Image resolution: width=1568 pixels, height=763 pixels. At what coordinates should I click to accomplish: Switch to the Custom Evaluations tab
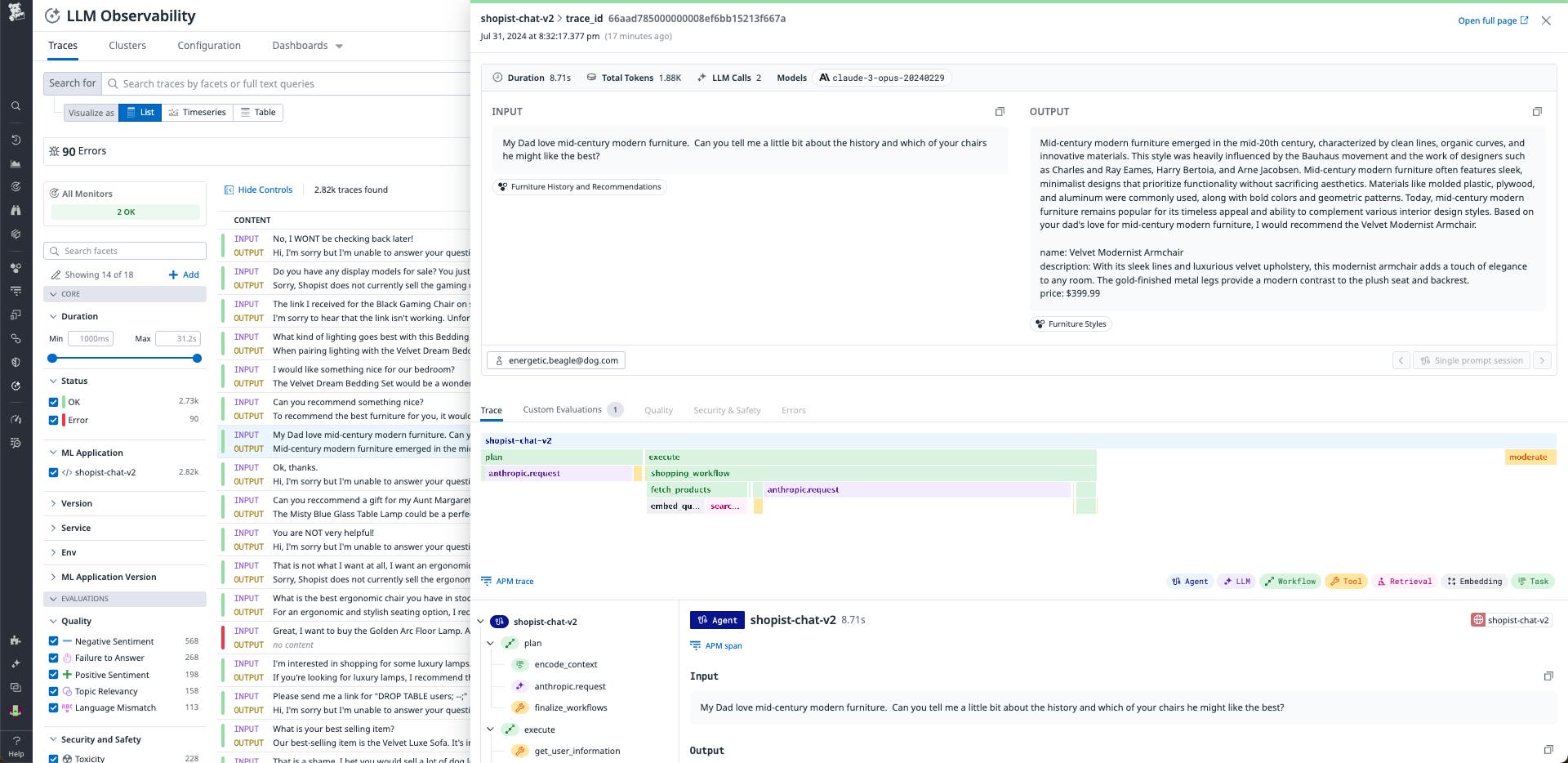coord(563,409)
